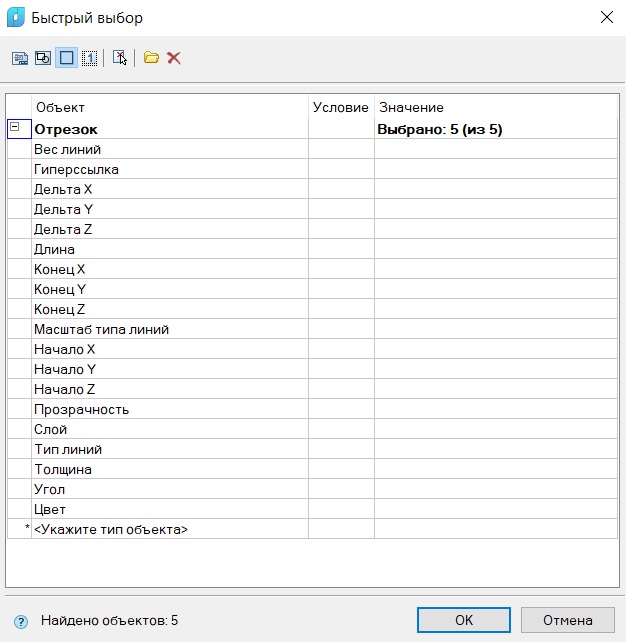Click the pick-object icon with cursor arrow

pyautogui.click(x=119, y=58)
